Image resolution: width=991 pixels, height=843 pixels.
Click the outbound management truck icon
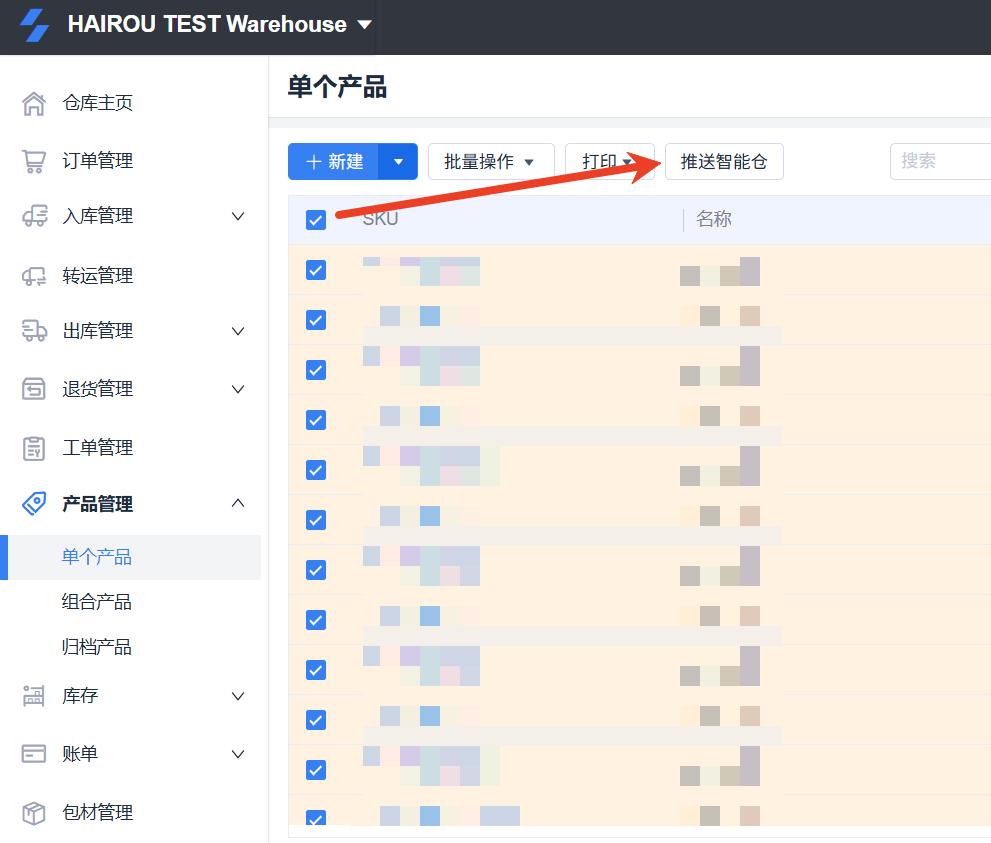pyautogui.click(x=34, y=331)
